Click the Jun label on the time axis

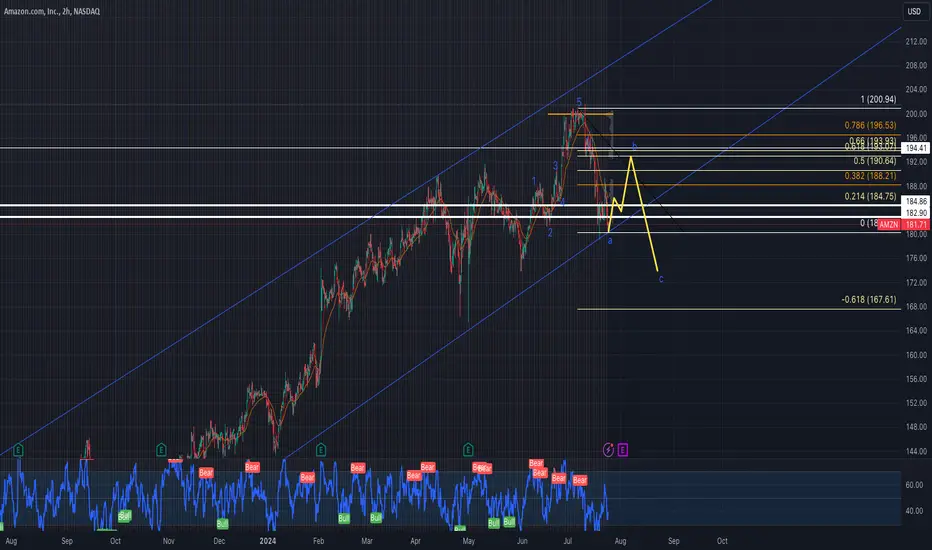tap(522, 541)
